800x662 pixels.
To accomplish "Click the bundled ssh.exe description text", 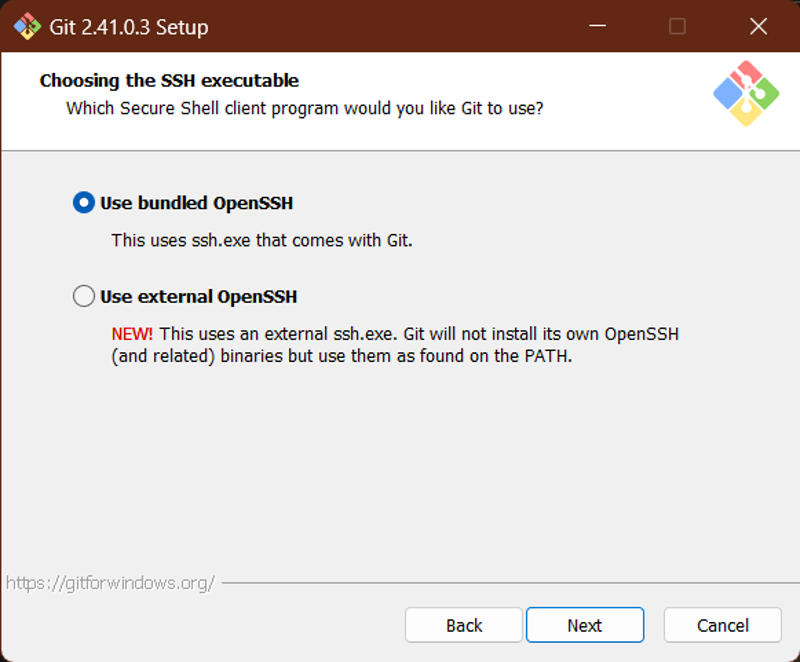I will (262, 240).
